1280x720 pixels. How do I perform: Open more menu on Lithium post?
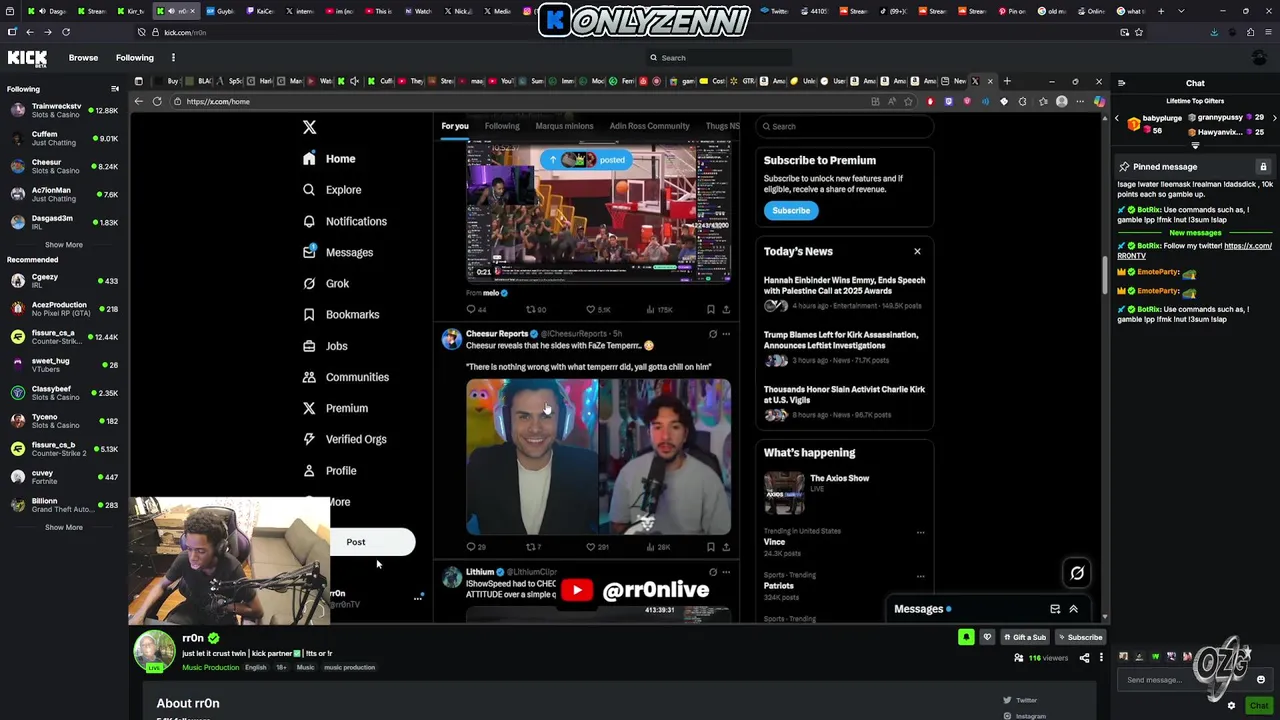(x=726, y=572)
